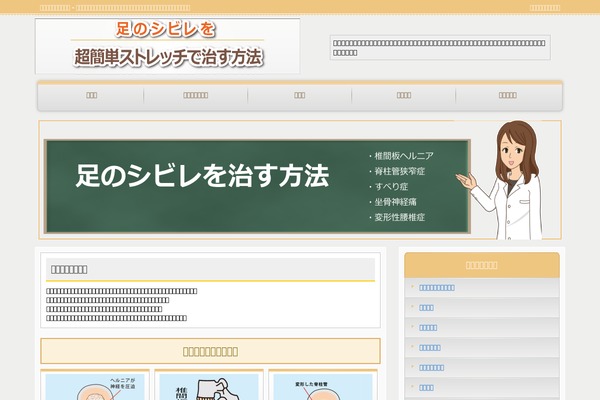600x400 pixels.
Task: Open the middle spine vertebra illustration thumbnail
Action: pos(209,387)
